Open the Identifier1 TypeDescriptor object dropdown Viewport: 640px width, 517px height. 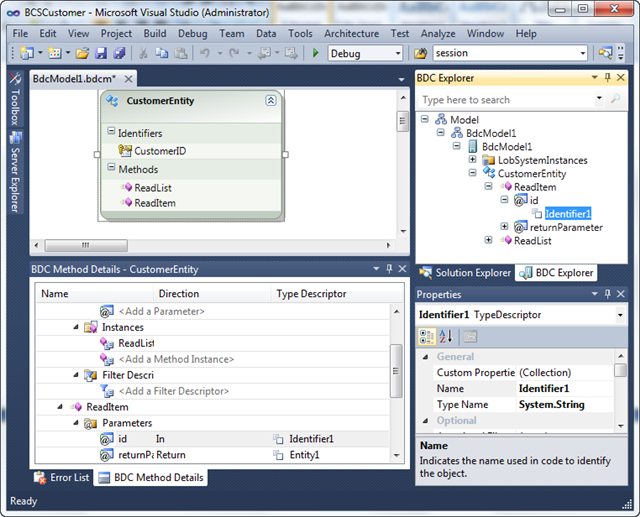[x=620, y=315]
